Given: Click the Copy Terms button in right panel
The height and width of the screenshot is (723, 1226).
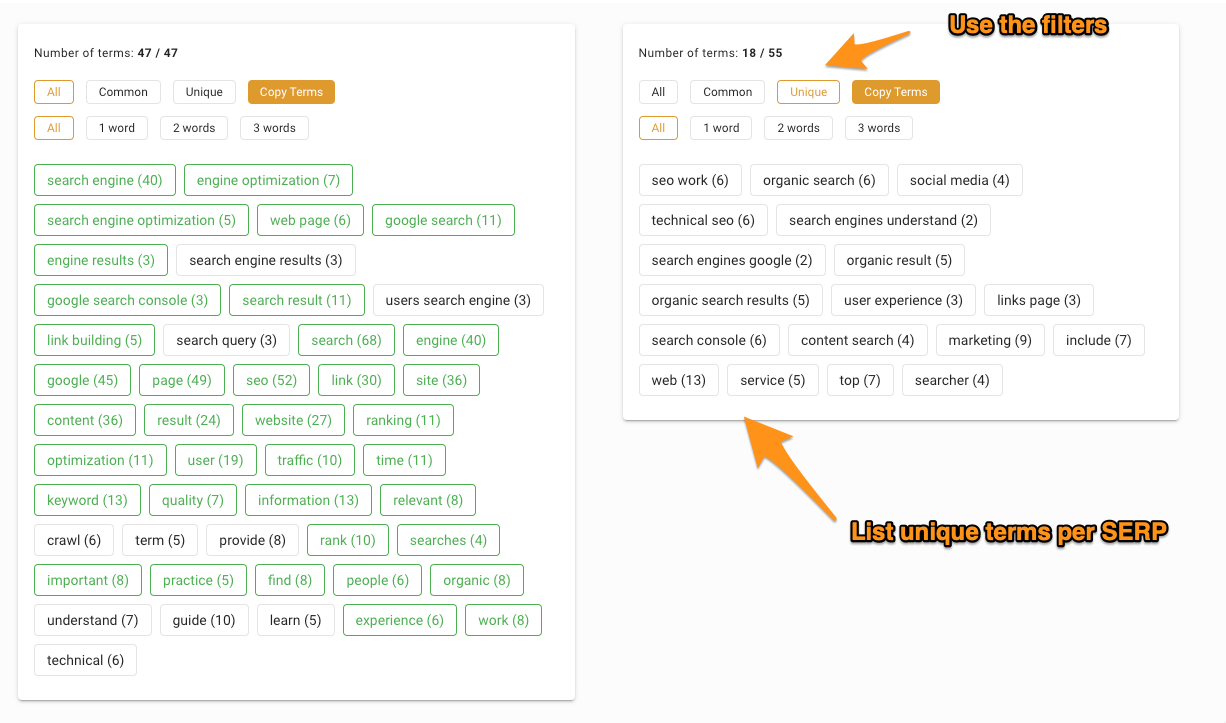Looking at the screenshot, I should point(895,91).
